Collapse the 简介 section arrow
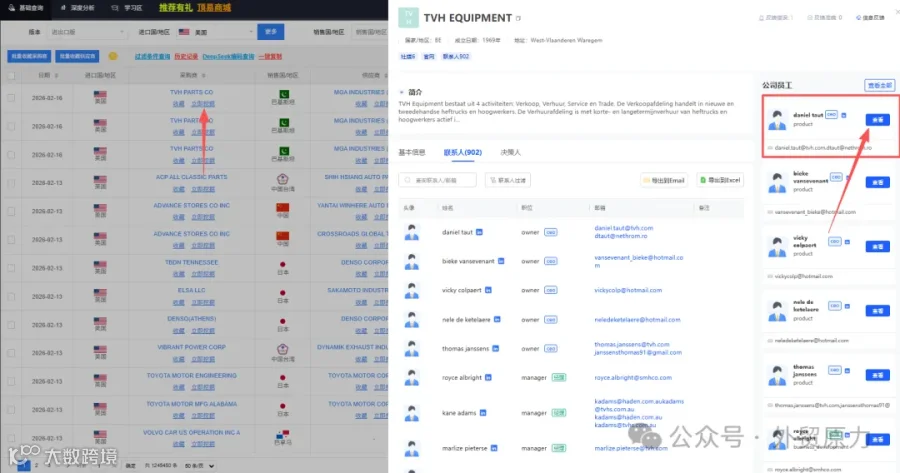 [x=401, y=92]
